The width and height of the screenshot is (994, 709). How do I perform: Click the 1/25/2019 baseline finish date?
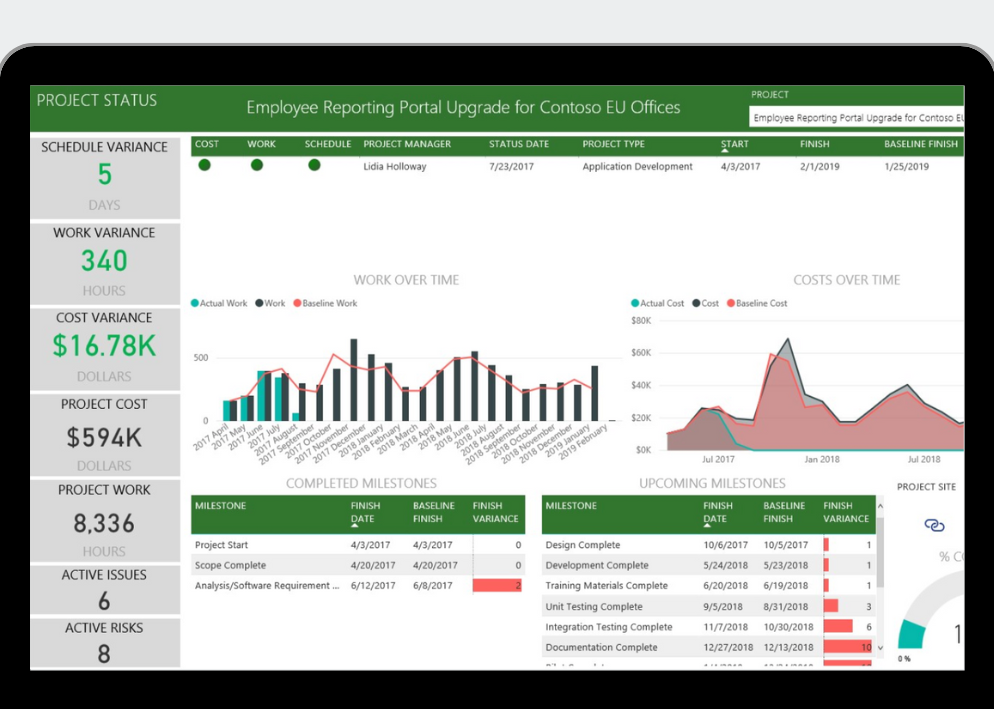(907, 166)
